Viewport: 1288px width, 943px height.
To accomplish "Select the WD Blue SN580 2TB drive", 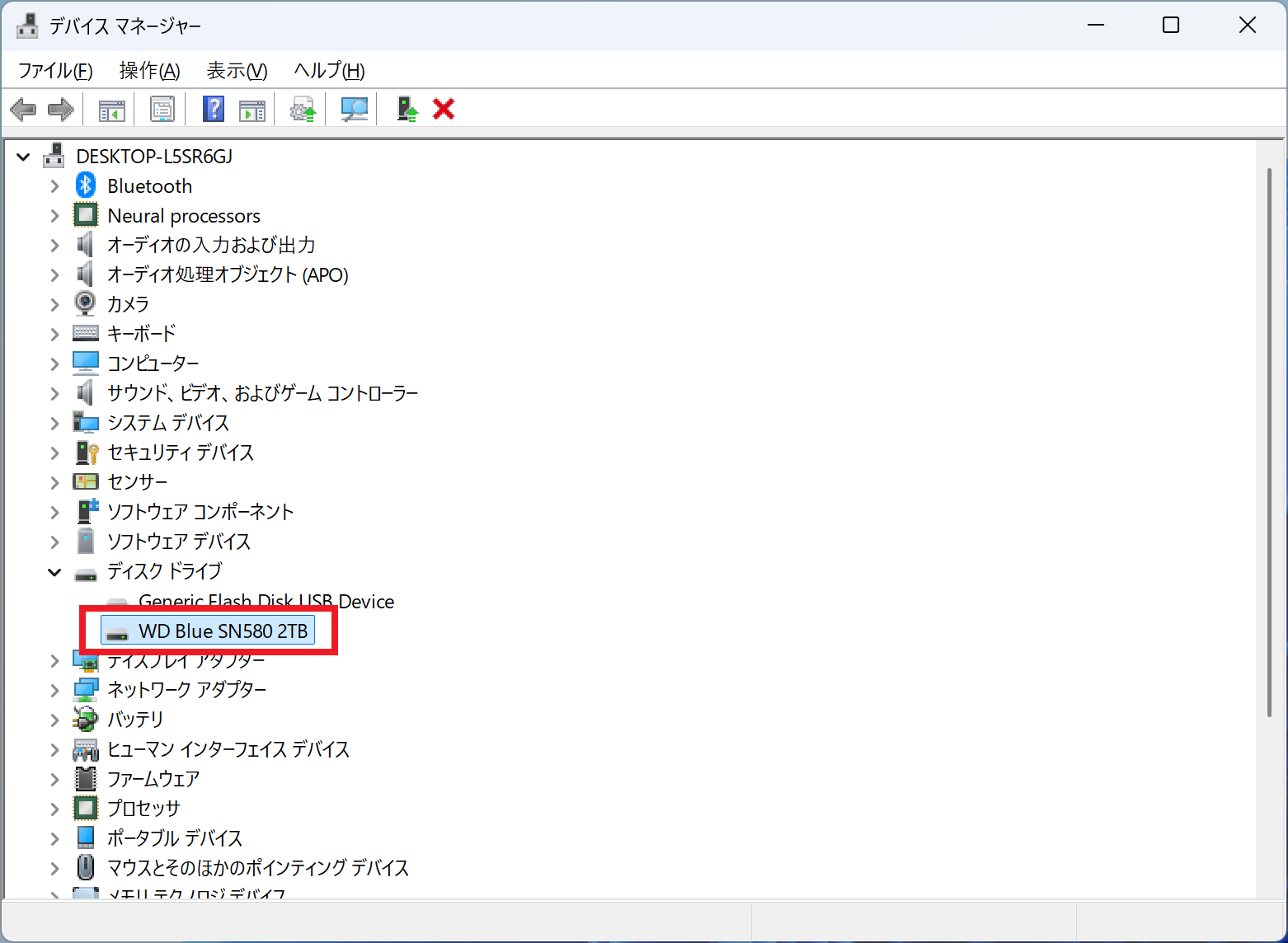I will coord(223,631).
